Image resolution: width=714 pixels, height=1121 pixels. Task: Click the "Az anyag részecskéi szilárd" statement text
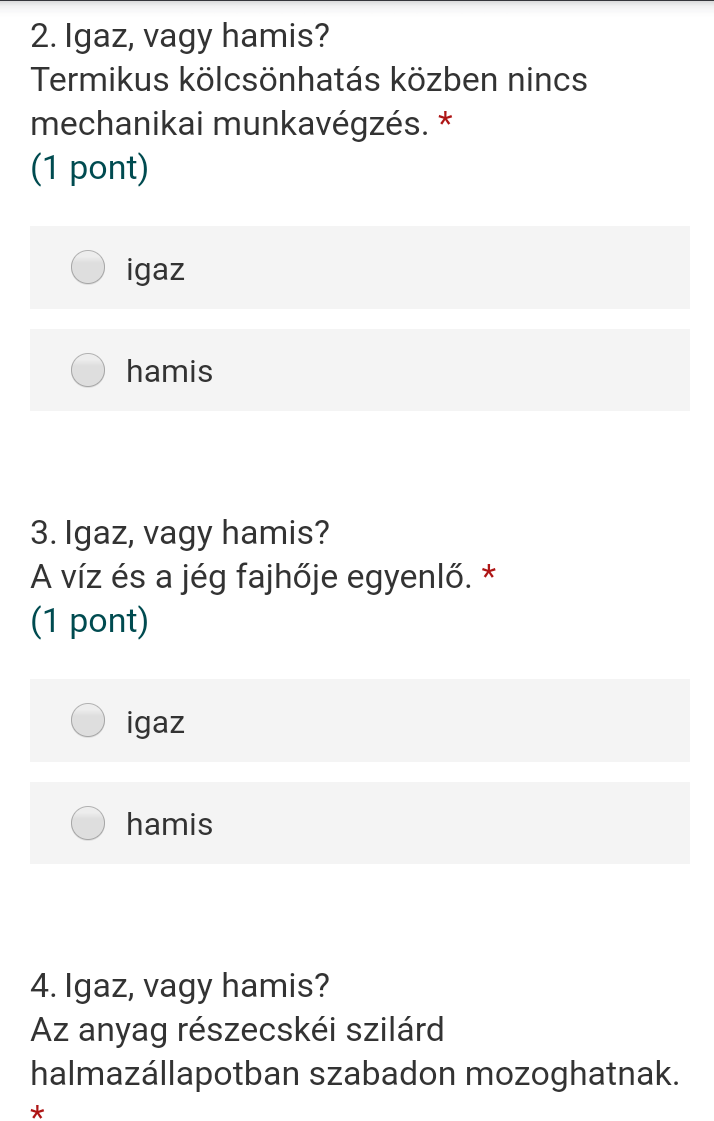[237, 1029]
